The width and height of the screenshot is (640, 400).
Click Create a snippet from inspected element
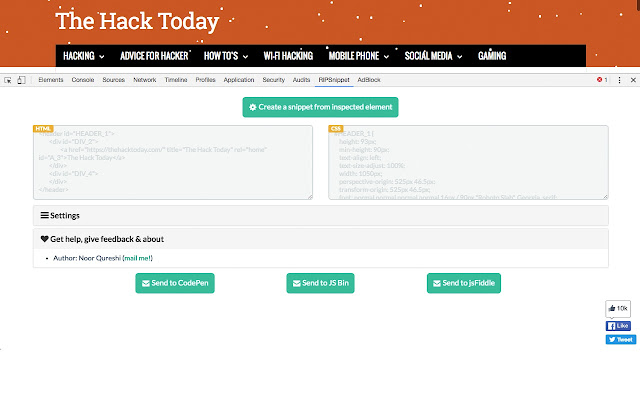pos(320,107)
